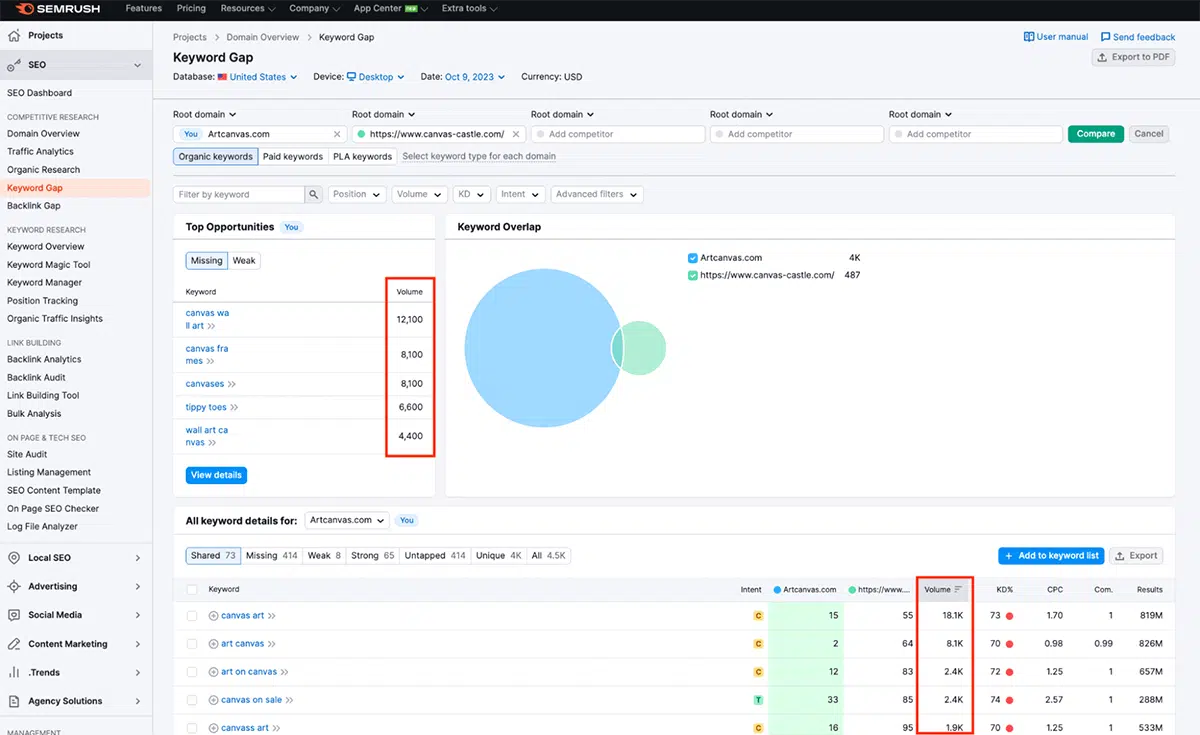Select the Paid keywords tab

(293, 156)
